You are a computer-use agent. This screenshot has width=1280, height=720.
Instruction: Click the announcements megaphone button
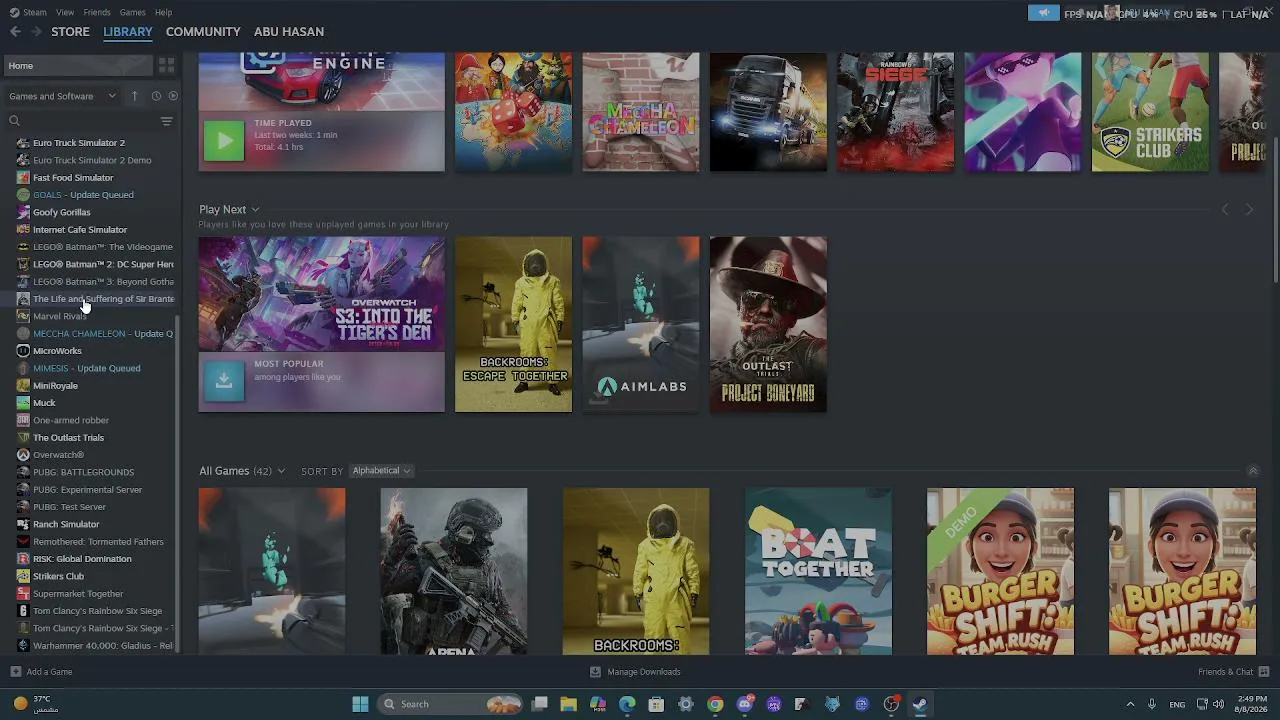pos(1043,13)
